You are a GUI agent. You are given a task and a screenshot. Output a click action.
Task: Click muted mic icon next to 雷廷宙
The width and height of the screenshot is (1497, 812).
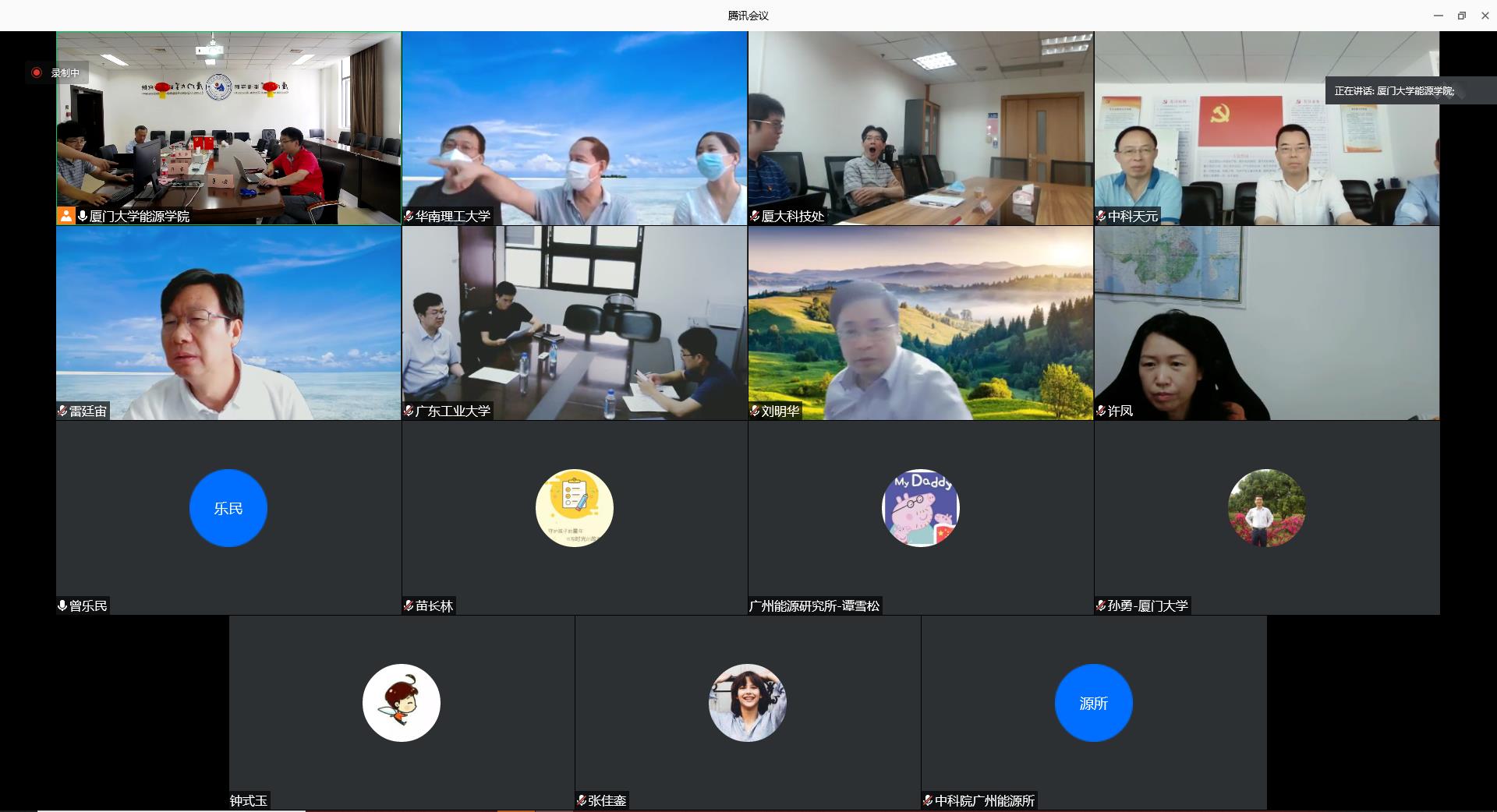(x=62, y=411)
